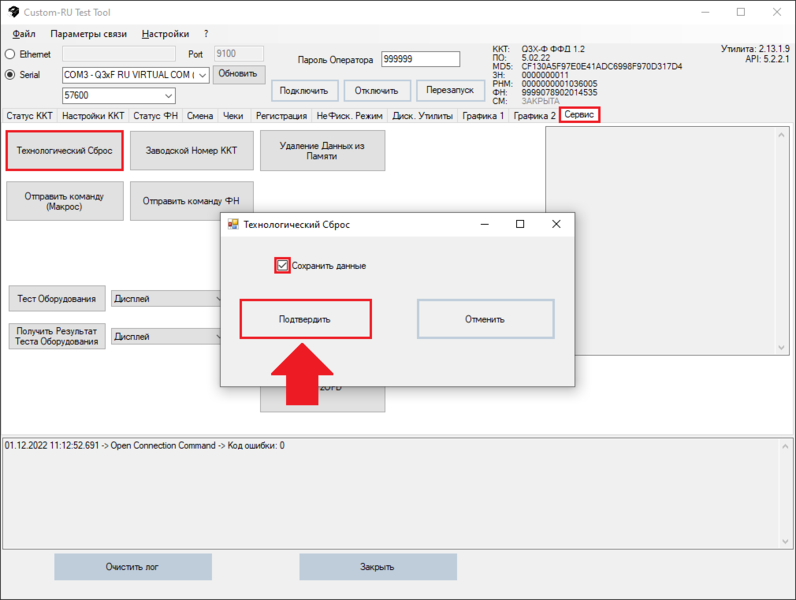Click the Подключить button
The height and width of the screenshot is (600, 796).
(x=304, y=91)
